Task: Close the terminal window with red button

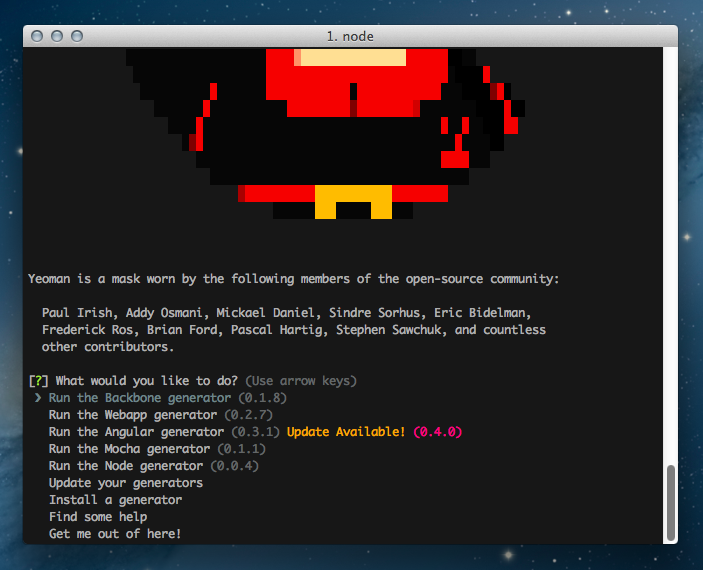Action: (38, 36)
